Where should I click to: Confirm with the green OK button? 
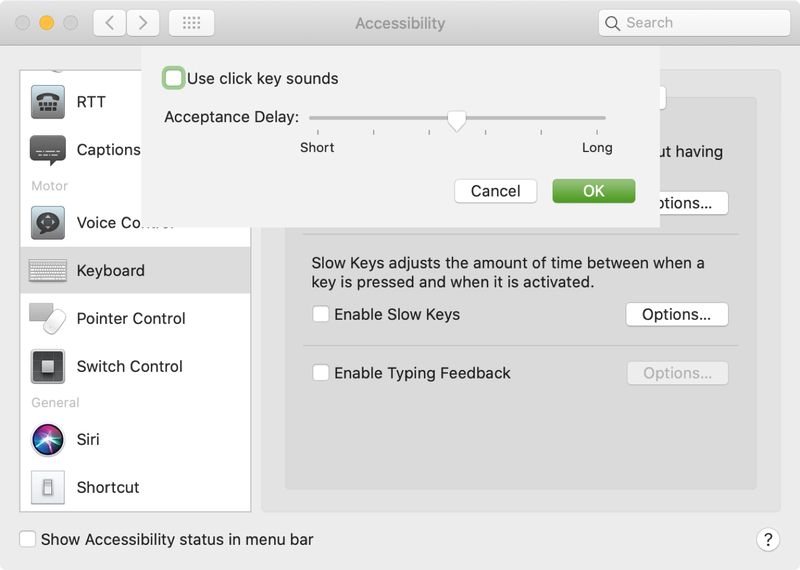click(594, 191)
